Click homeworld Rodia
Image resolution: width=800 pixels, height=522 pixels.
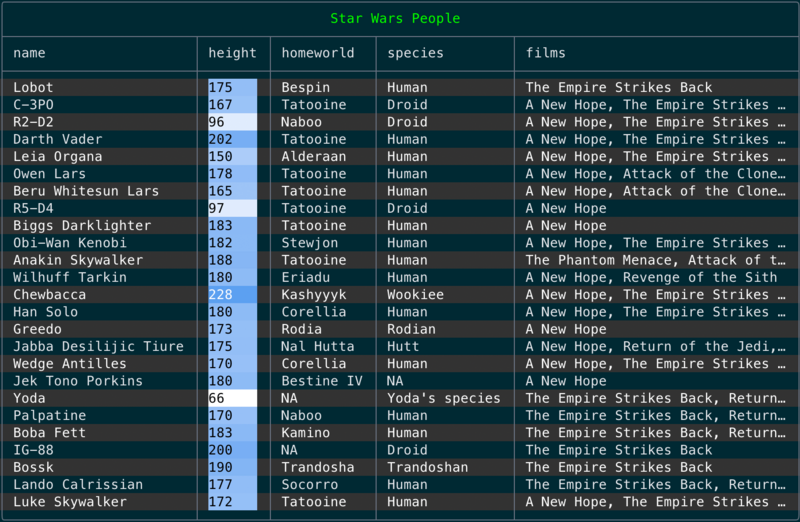click(x=302, y=329)
